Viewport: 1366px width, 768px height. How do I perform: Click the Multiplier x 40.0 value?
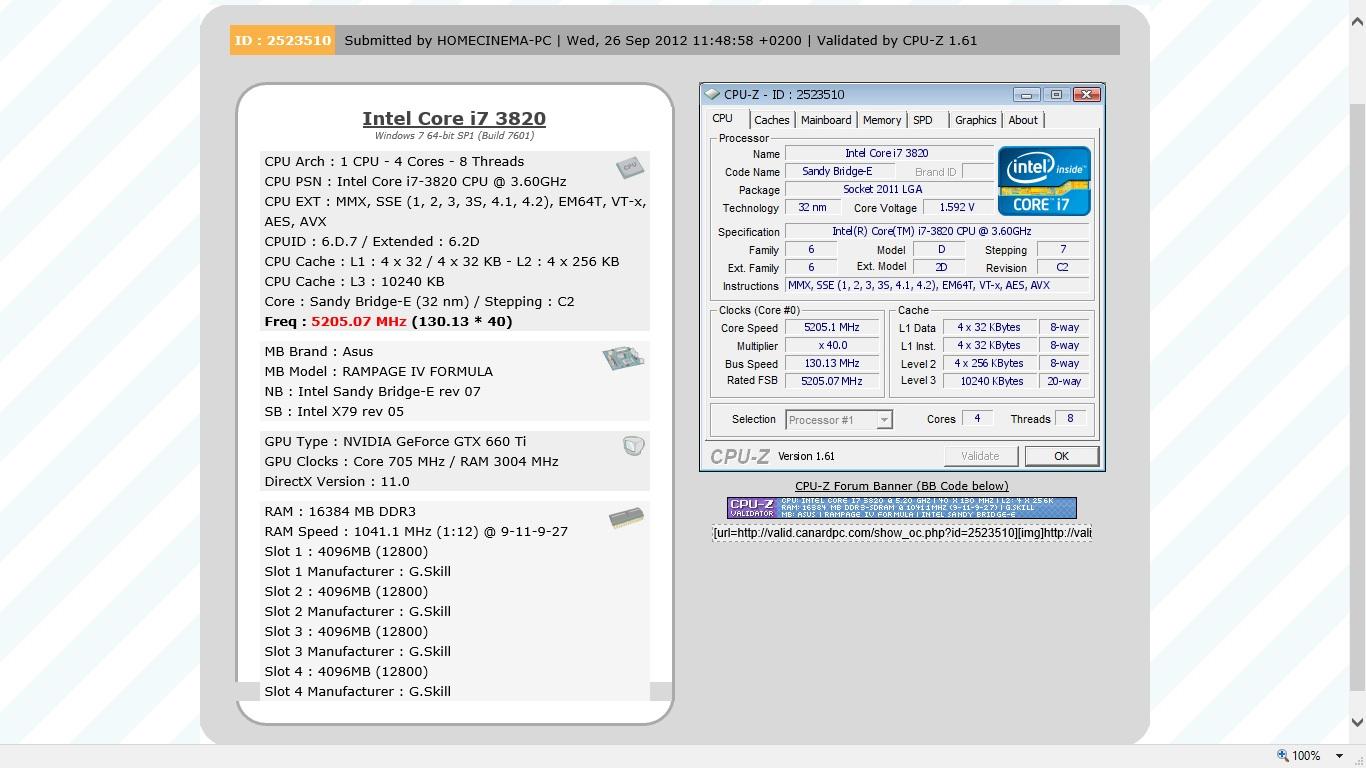pyautogui.click(x=832, y=345)
